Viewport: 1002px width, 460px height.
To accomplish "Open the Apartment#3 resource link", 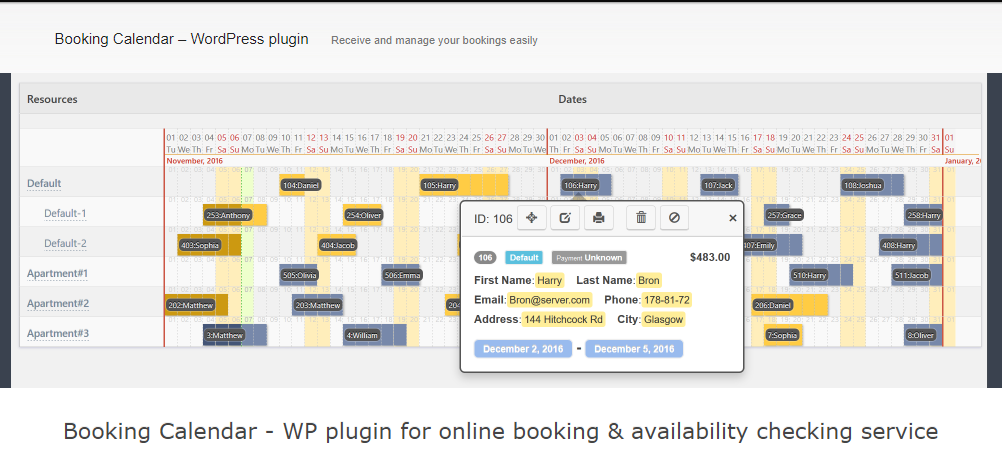I will [x=58, y=334].
